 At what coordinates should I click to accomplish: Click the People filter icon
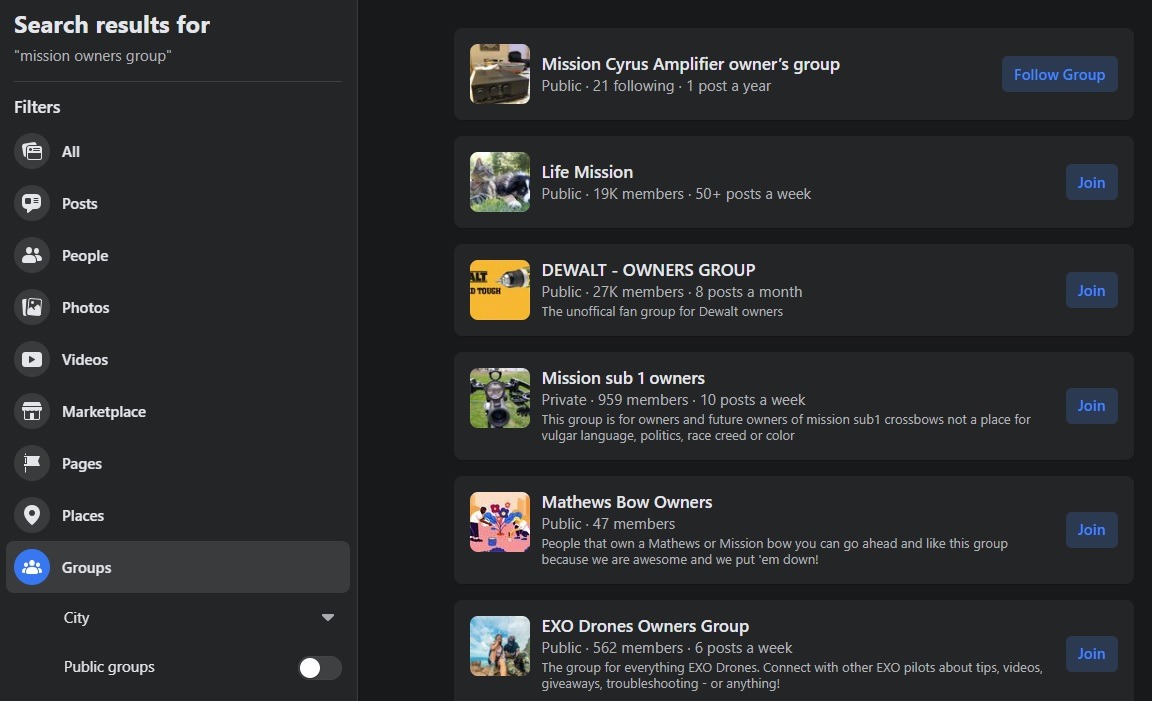tap(32, 255)
